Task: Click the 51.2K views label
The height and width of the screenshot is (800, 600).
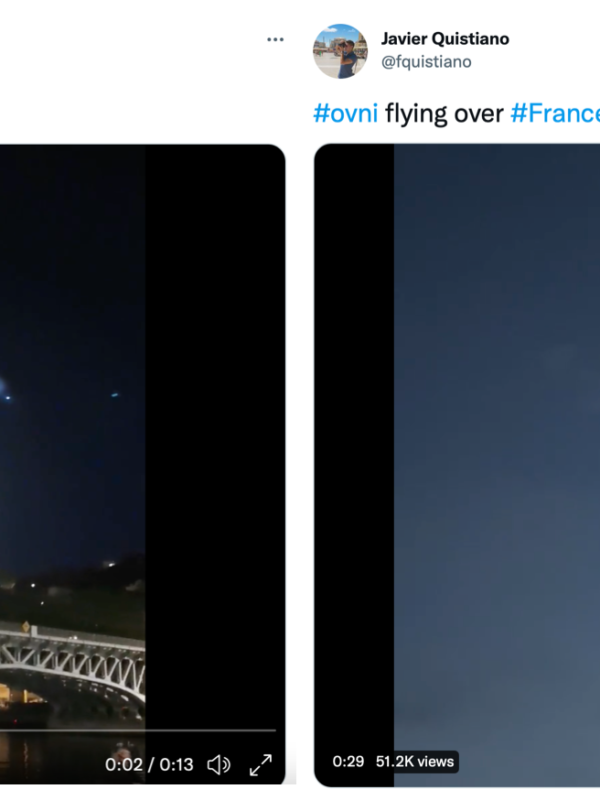Action: (415, 761)
